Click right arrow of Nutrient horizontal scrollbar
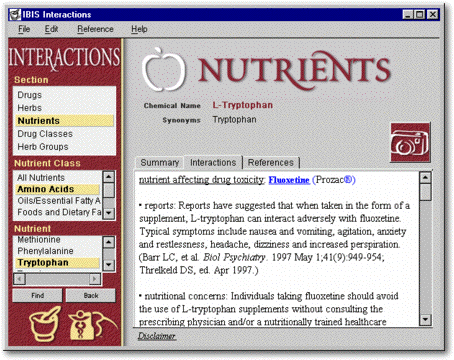The height and width of the screenshot is (360, 454). [95, 279]
